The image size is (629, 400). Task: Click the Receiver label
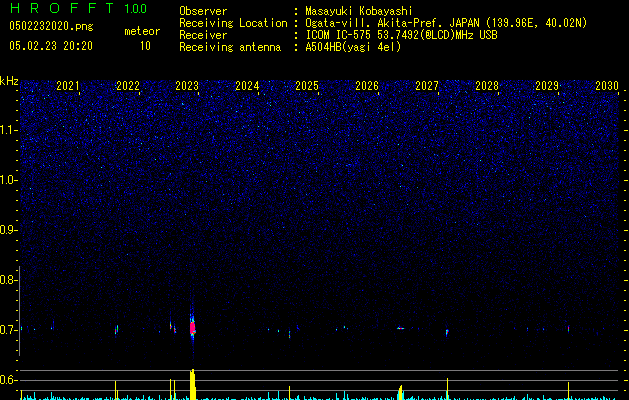coord(203,35)
